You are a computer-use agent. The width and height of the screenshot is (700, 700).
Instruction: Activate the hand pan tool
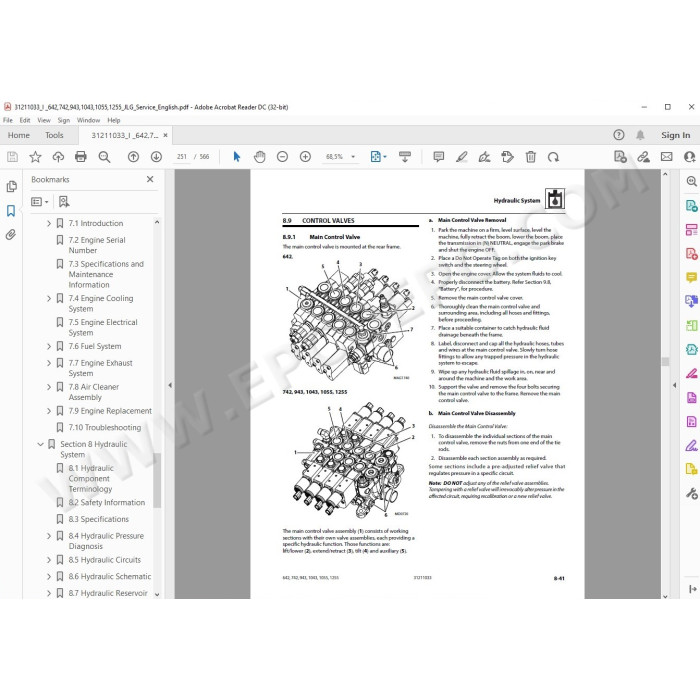click(x=259, y=157)
